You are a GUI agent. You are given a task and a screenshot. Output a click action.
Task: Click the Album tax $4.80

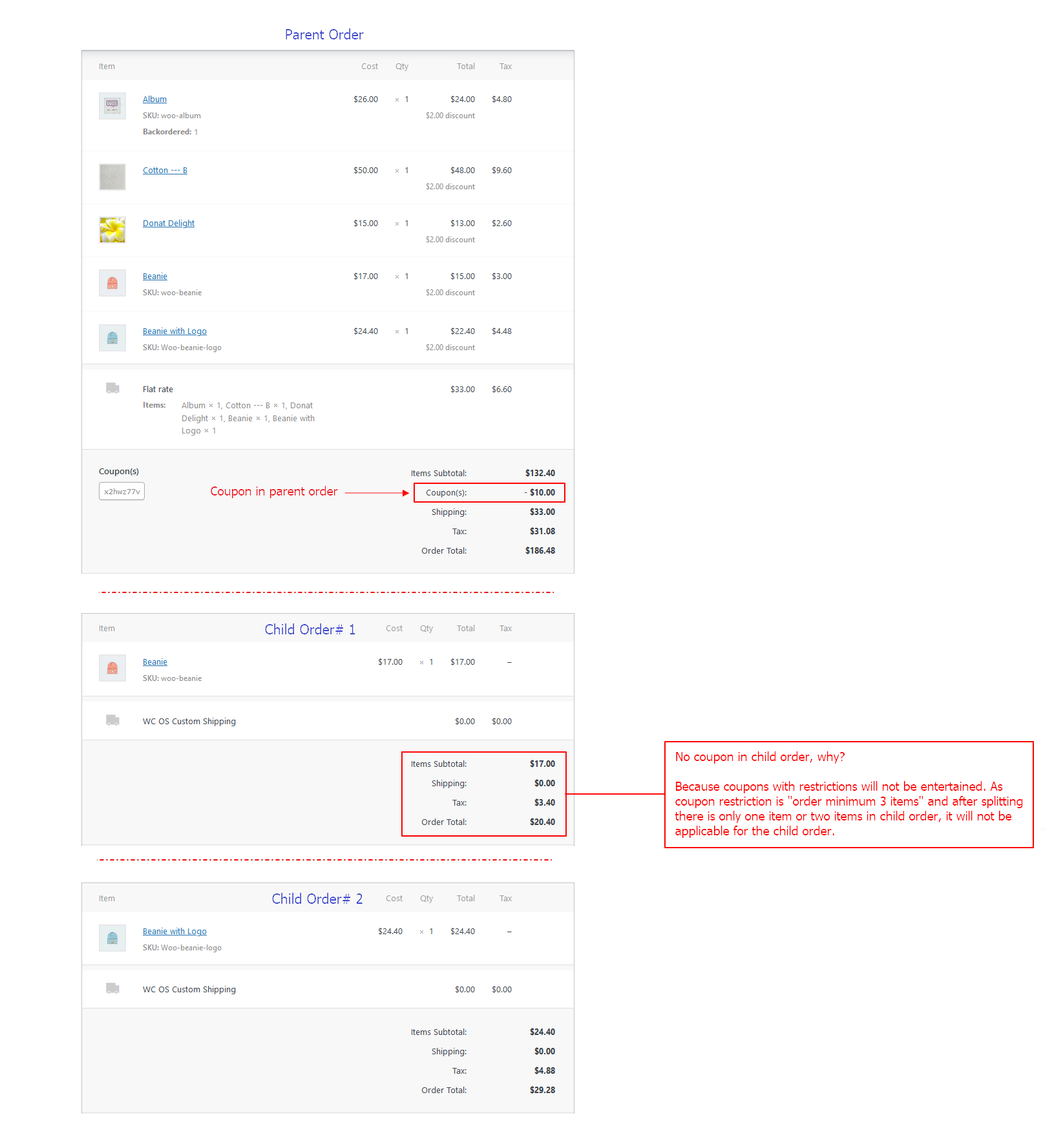pyautogui.click(x=501, y=99)
